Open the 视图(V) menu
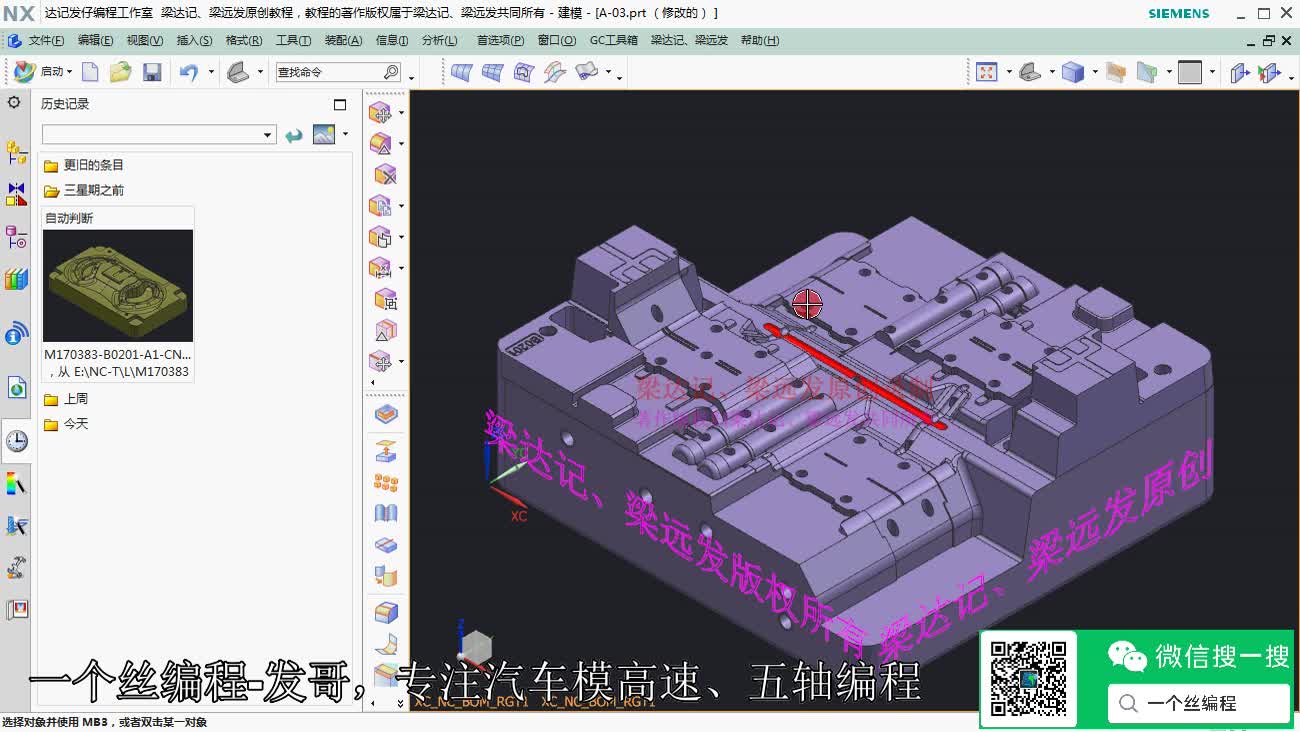Screen dimensions: 1300x732 [145, 41]
